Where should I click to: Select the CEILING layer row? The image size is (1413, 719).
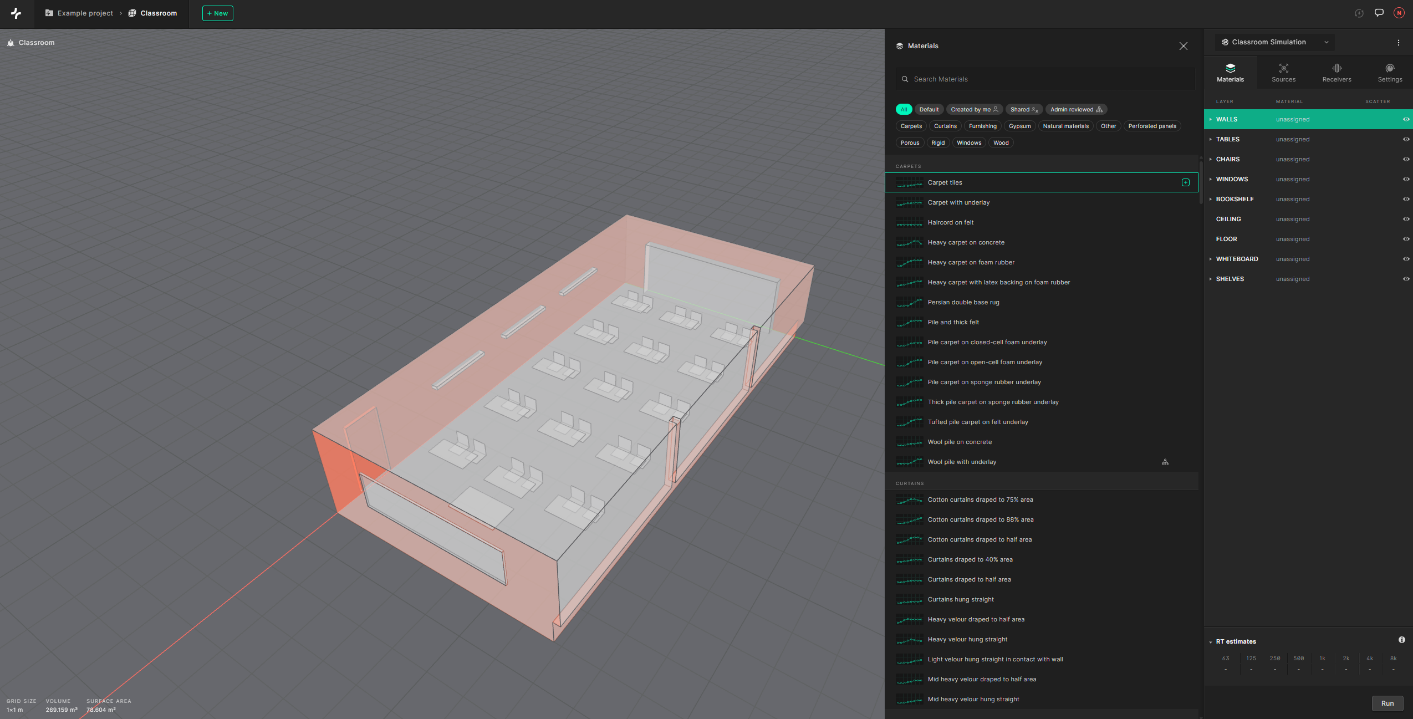[x=1308, y=219]
